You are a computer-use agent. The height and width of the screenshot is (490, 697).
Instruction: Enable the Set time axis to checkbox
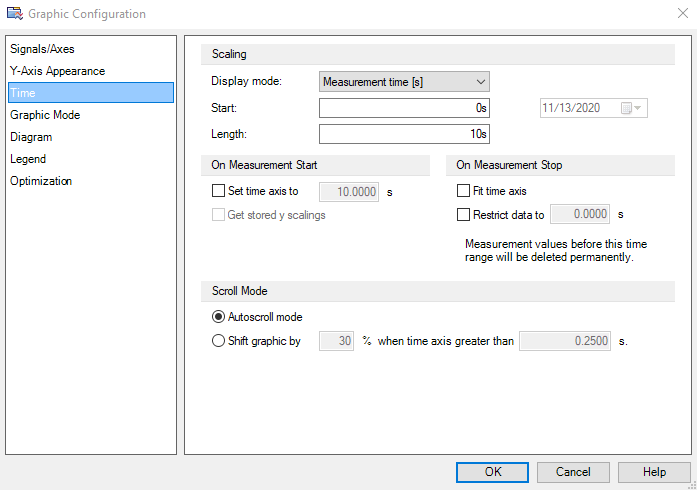click(218, 191)
